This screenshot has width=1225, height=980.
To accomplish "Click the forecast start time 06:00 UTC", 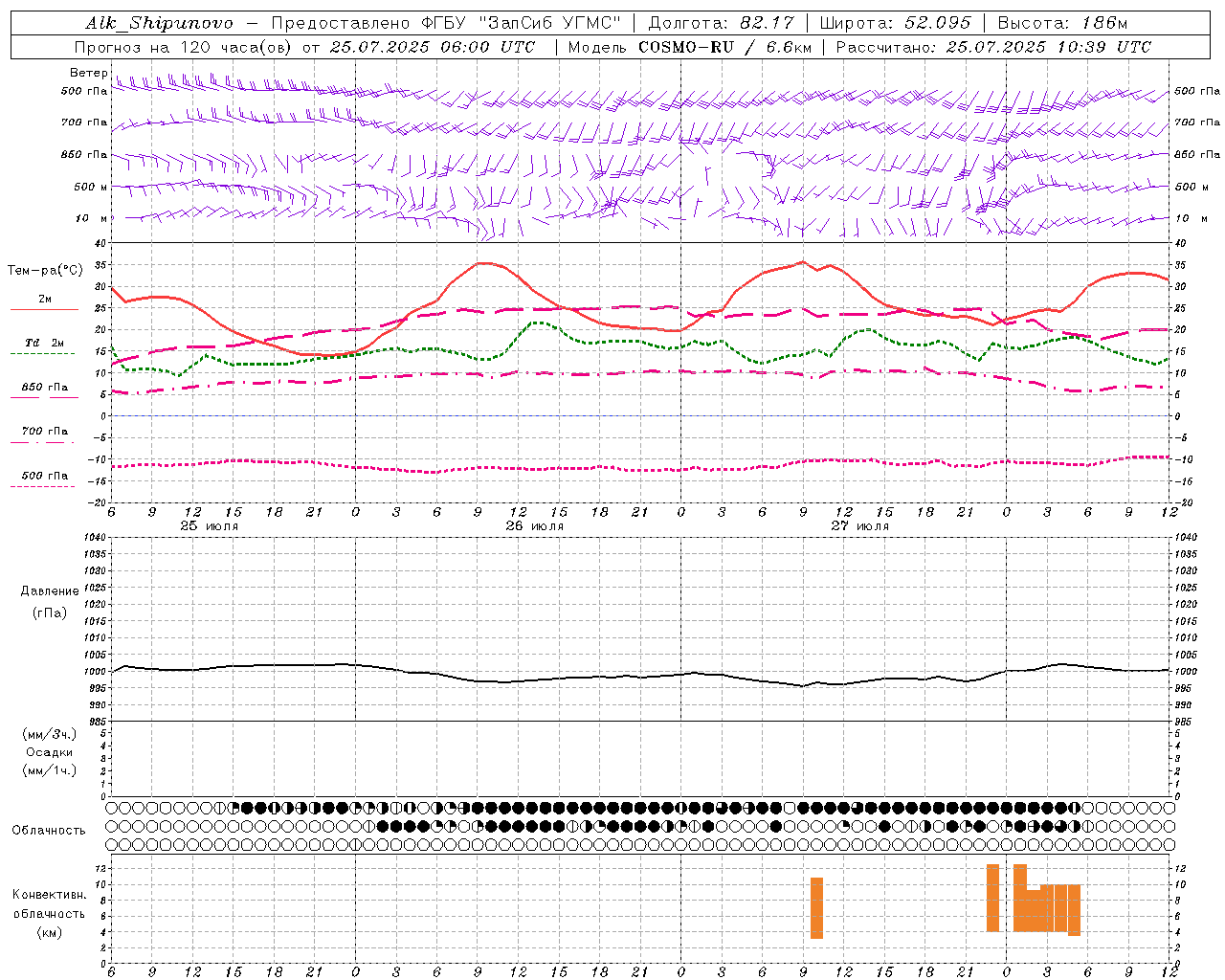I will [x=484, y=47].
